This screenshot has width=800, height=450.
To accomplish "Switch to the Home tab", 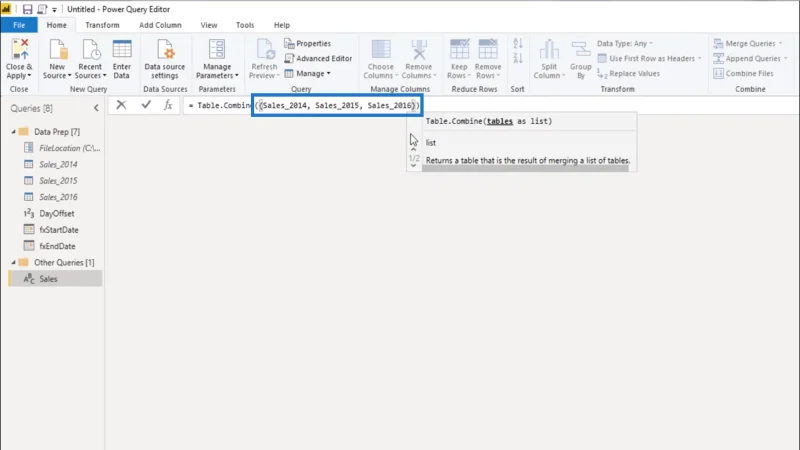I will (57, 25).
